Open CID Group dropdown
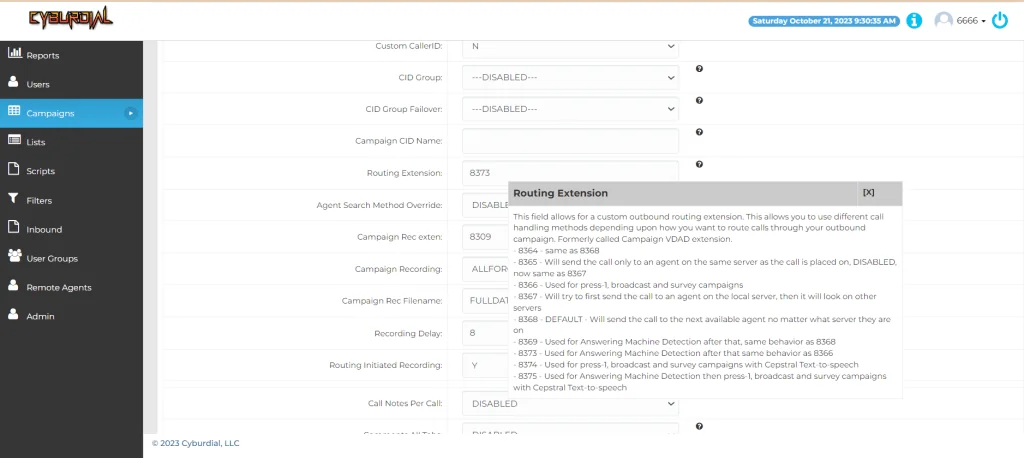This screenshot has width=1024, height=458. point(570,77)
